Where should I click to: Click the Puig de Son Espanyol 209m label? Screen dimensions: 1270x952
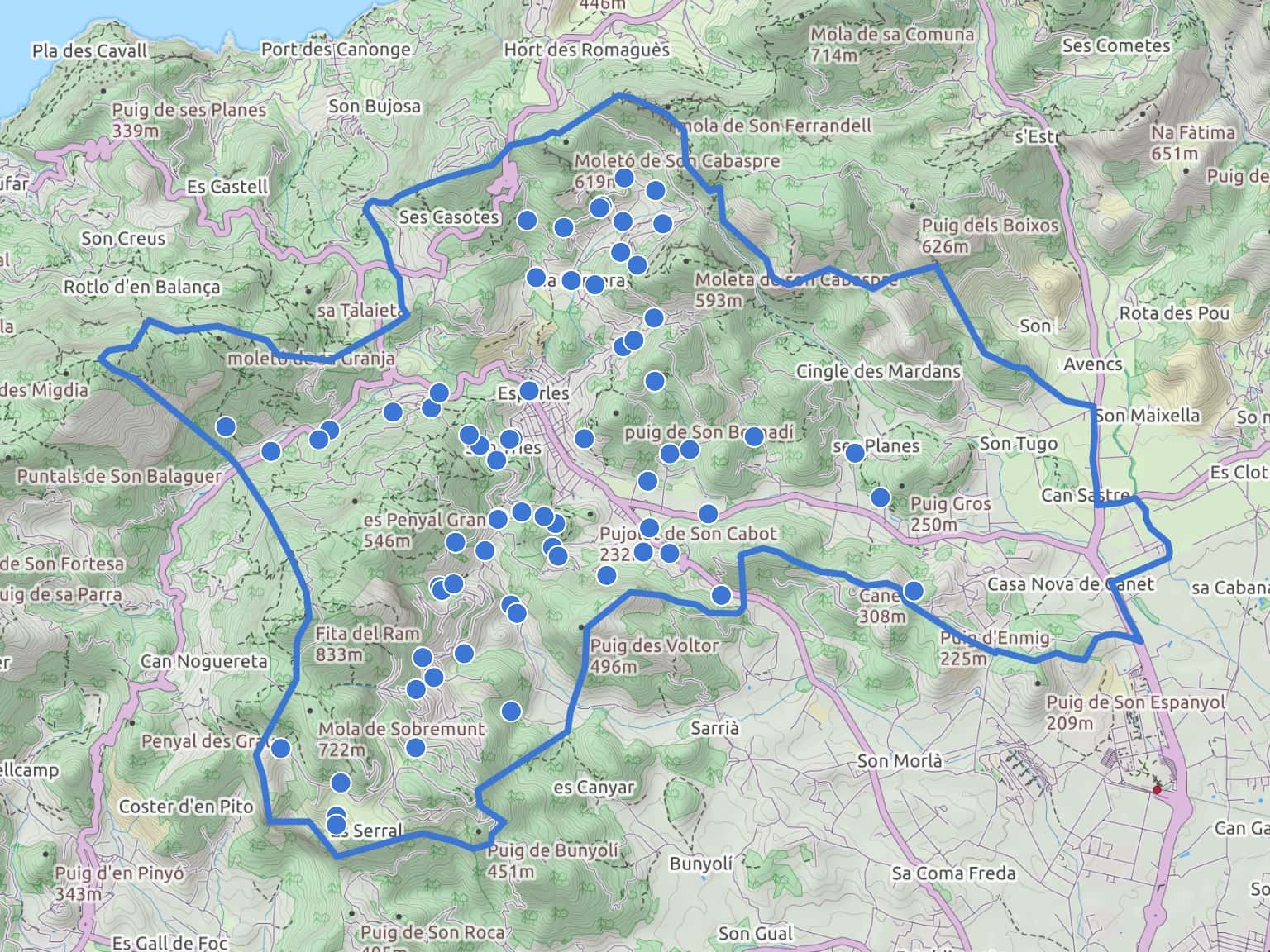pos(1136,712)
